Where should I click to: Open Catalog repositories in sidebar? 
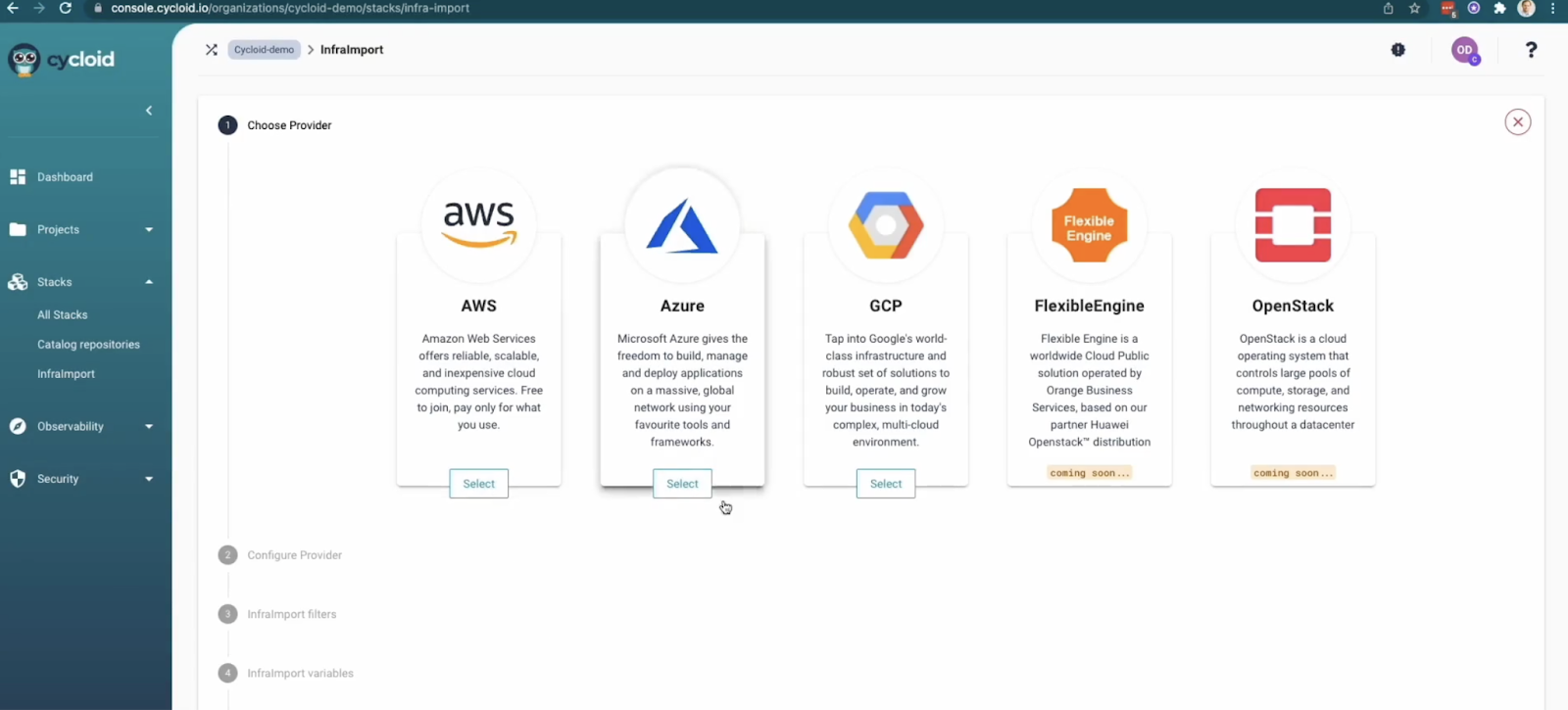tap(88, 345)
